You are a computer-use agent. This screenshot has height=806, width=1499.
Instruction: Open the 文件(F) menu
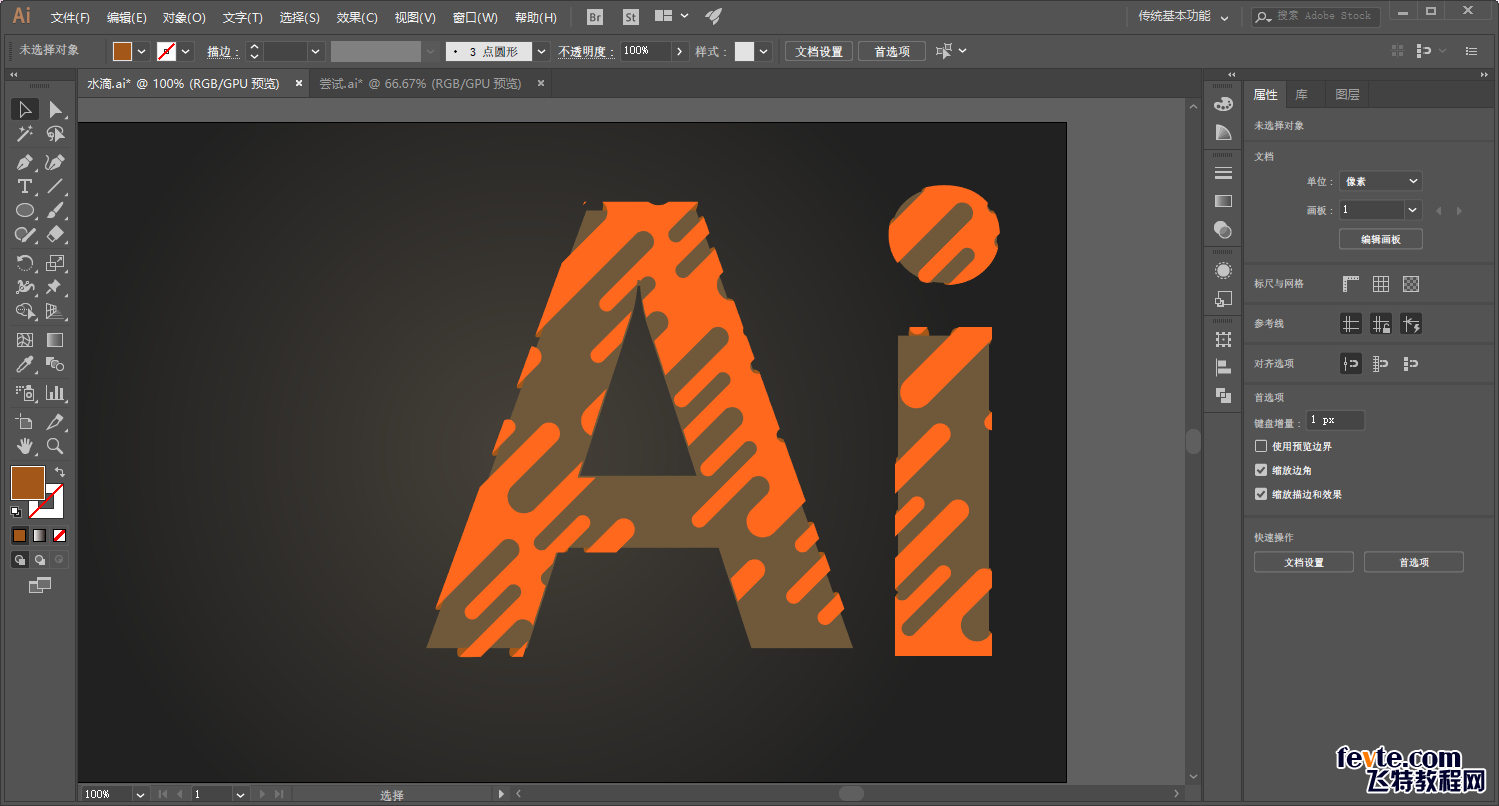[70, 17]
